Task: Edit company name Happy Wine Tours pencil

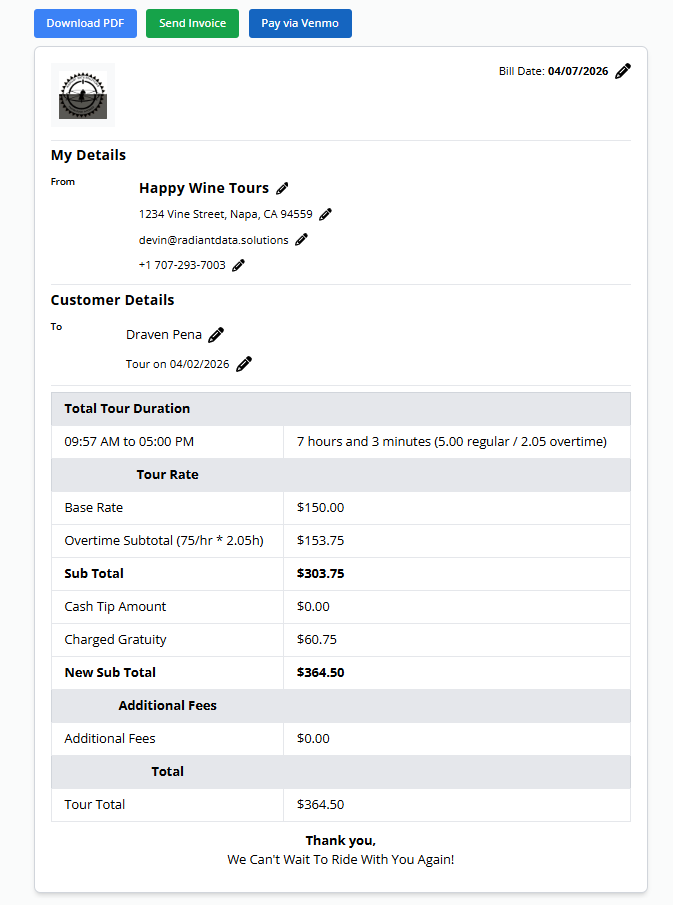Action: pos(282,188)
